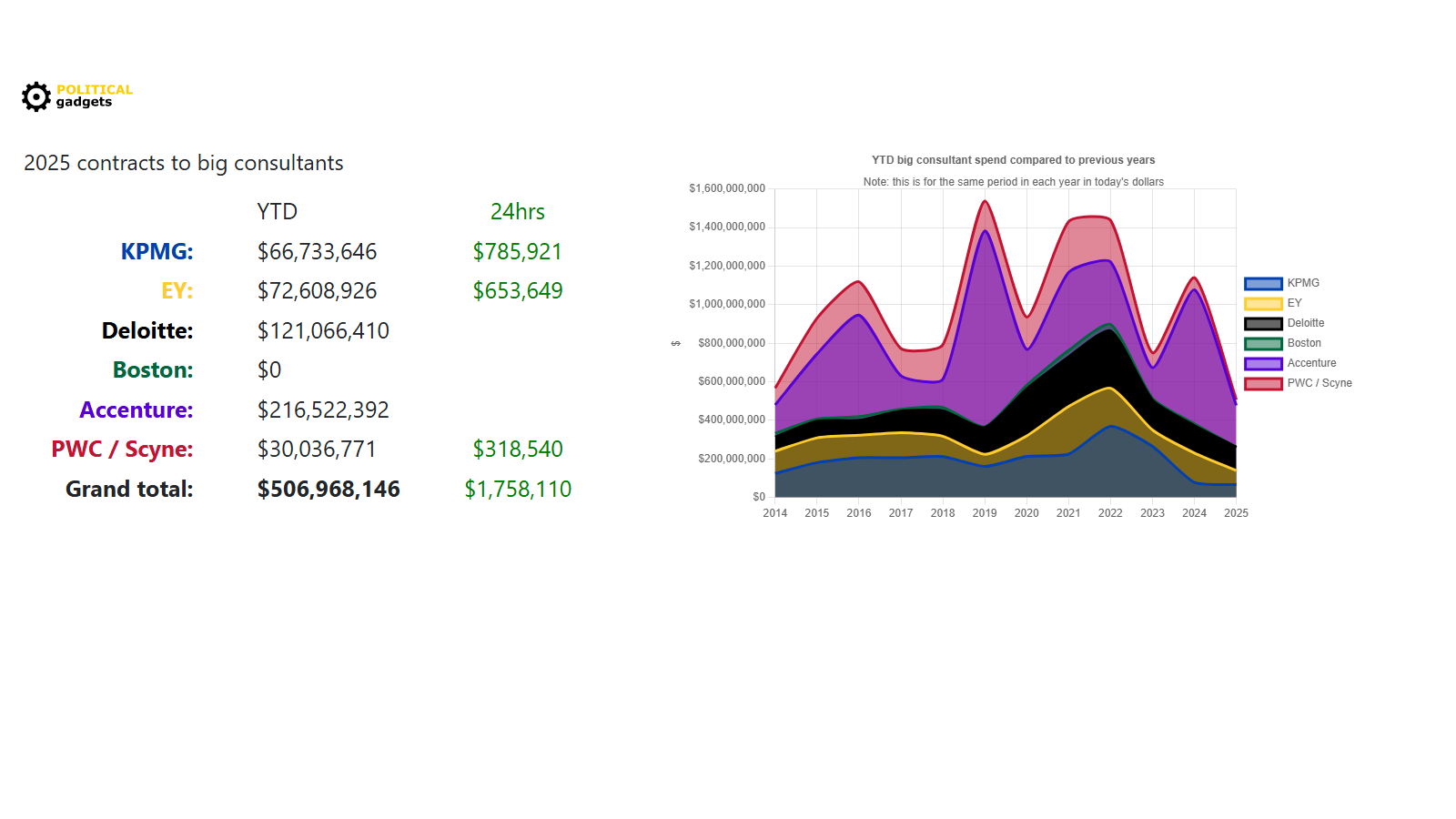Click the 24hrs column header
This screenshot has height=819, width=1456.
pyautogui.click(x=518, y=212)
